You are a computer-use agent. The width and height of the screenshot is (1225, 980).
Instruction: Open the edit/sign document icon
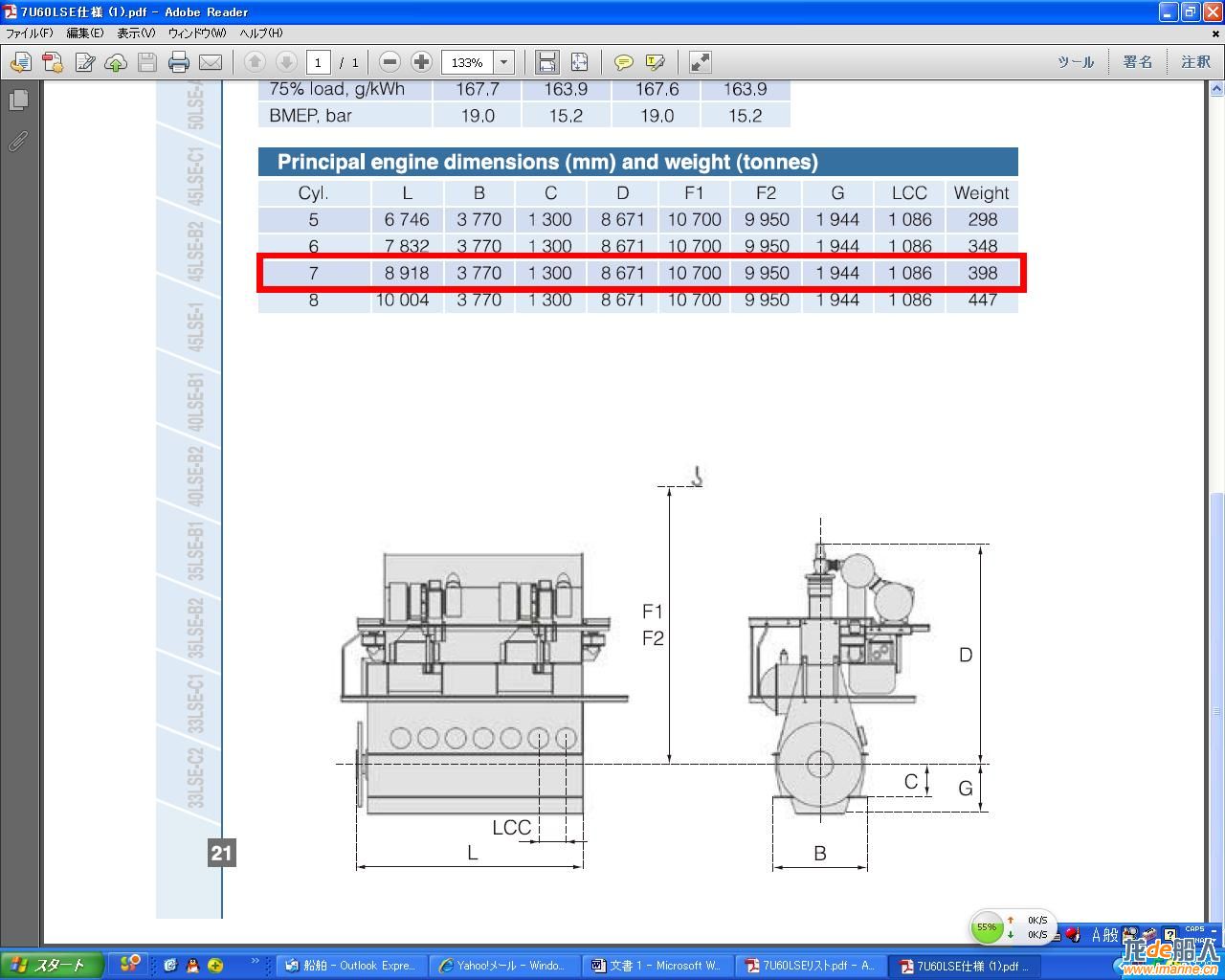(x=84, y=62)
